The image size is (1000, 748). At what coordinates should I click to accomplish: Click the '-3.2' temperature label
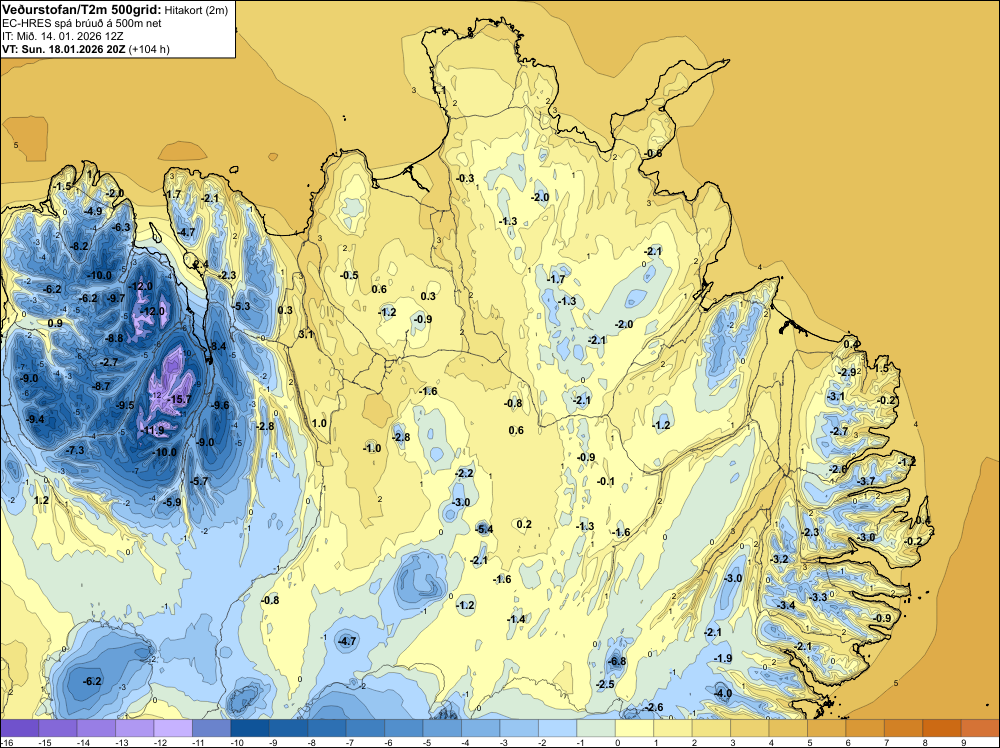coord(779,559)
